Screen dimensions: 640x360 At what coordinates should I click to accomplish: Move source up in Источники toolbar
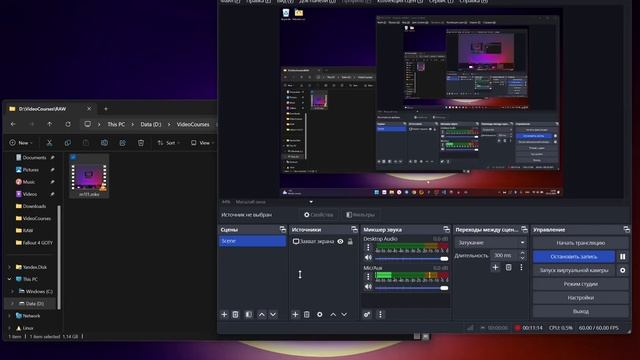333,314
